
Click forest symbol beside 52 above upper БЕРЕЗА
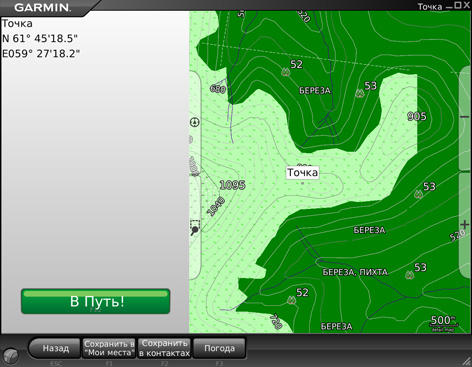click(x=285, y=72)
